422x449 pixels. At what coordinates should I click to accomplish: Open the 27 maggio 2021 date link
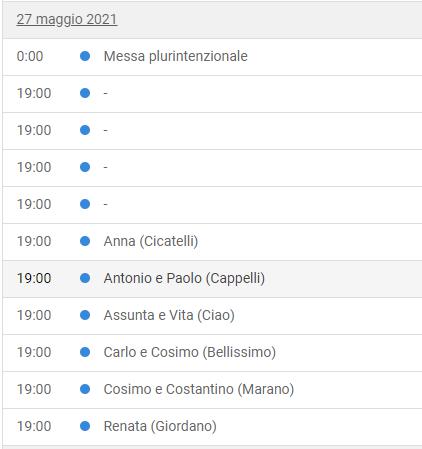(67, 19)
